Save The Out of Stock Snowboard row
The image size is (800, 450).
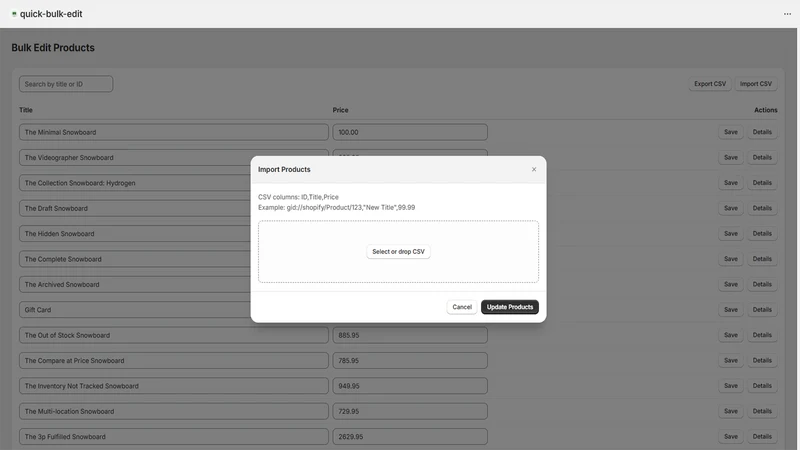[x=731, y=335]
